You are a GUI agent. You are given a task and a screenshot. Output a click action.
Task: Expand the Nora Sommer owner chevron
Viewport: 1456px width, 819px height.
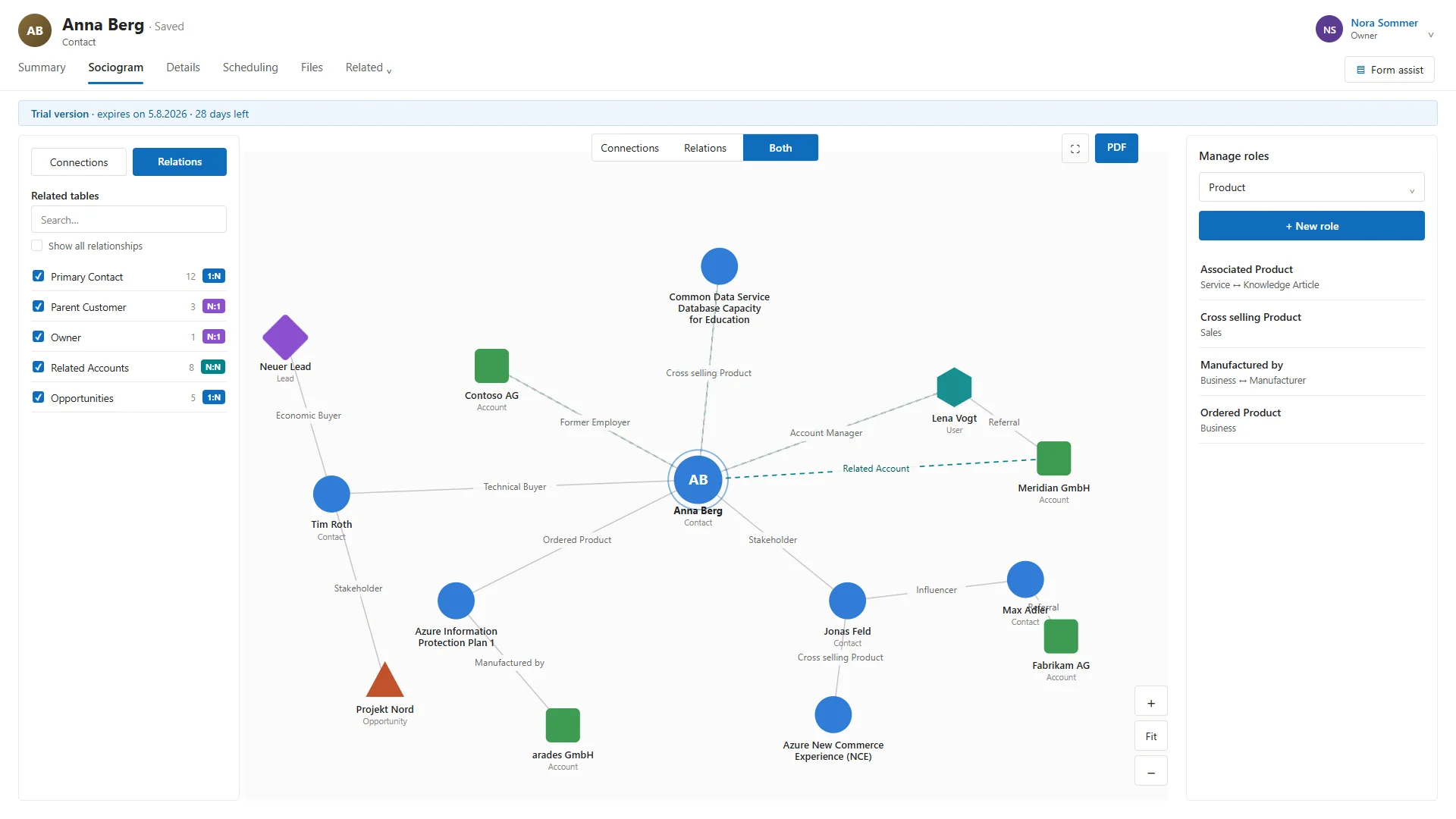(x=1430, y=35)
